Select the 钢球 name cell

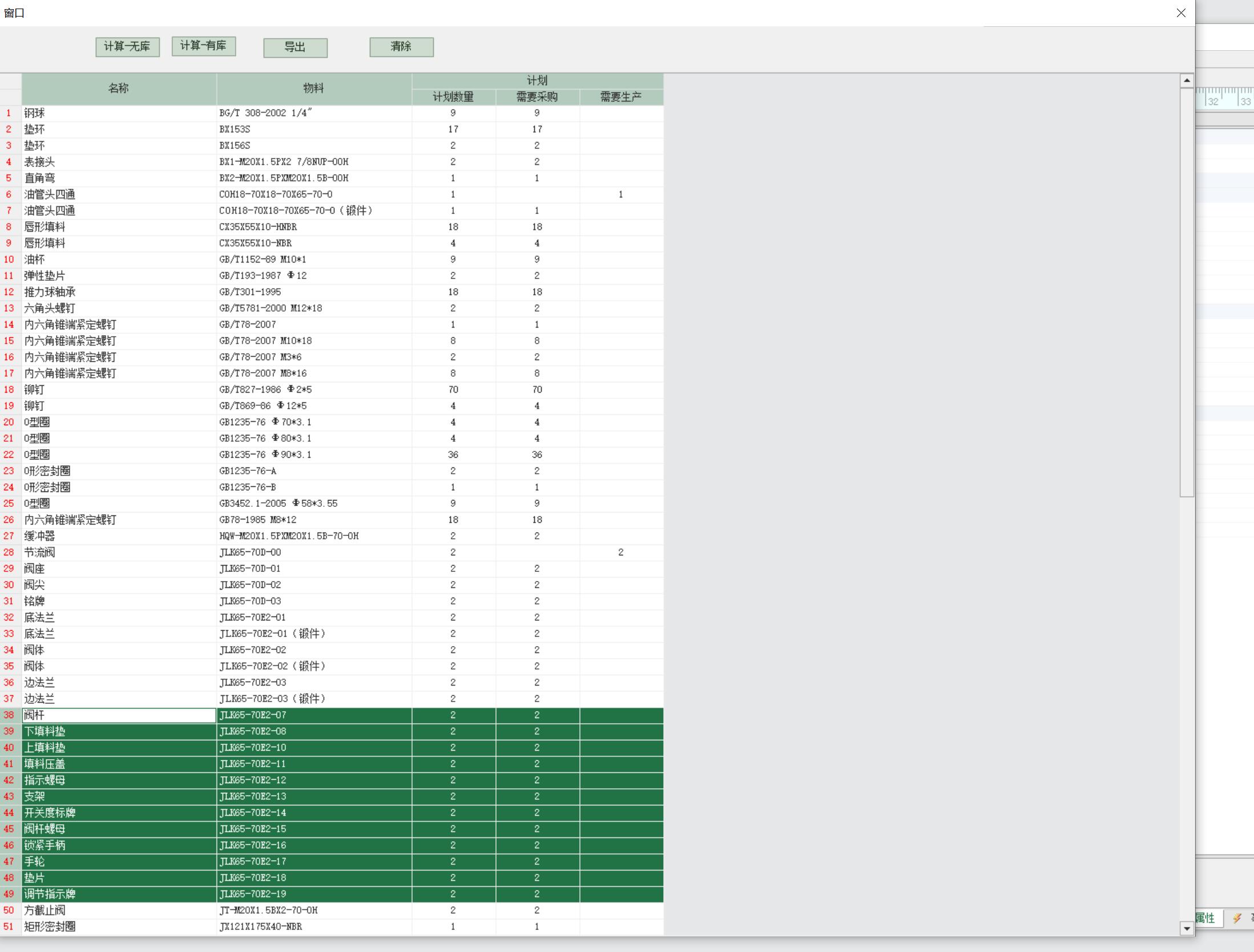119,113
